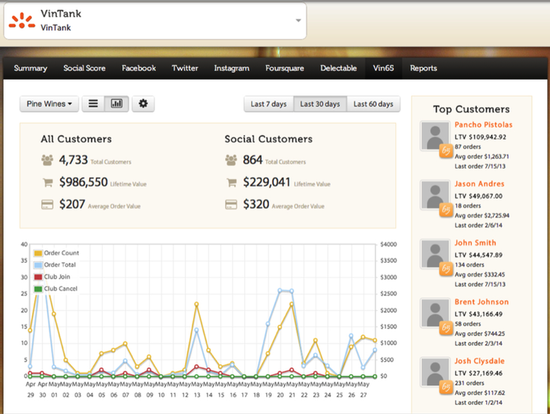The height and width of the screenshot is (414, 550).
Task: Click All Customers average order card icon
Action: (x=47, y=205)
